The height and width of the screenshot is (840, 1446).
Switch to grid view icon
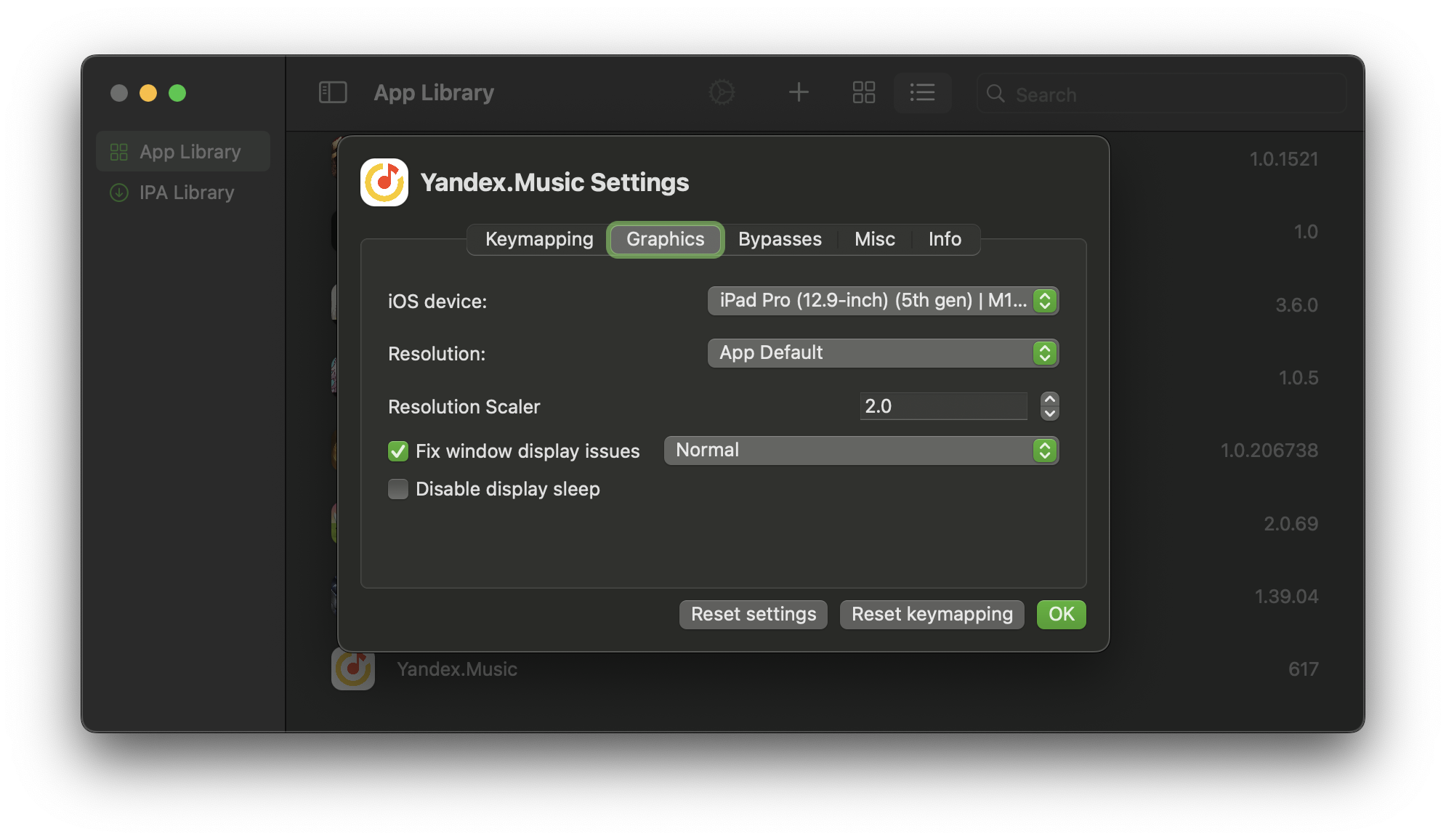point(863,92)
